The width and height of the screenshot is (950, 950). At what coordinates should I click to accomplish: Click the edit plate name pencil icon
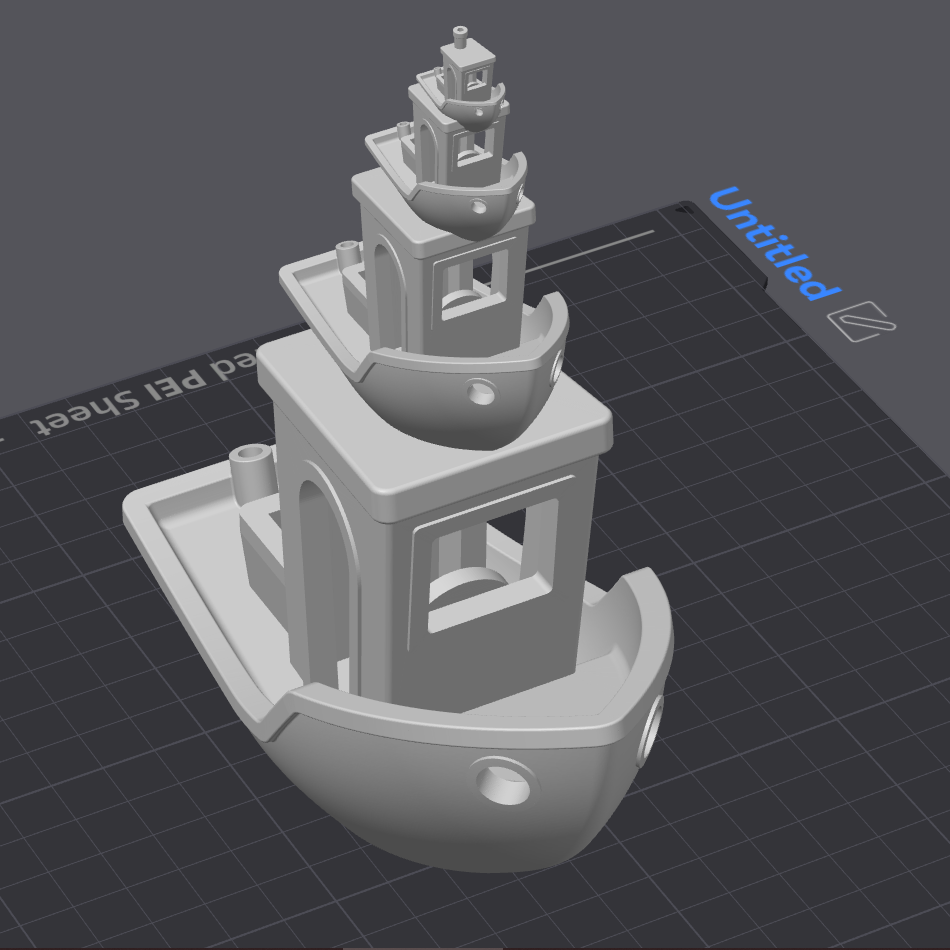pos(861,321)
